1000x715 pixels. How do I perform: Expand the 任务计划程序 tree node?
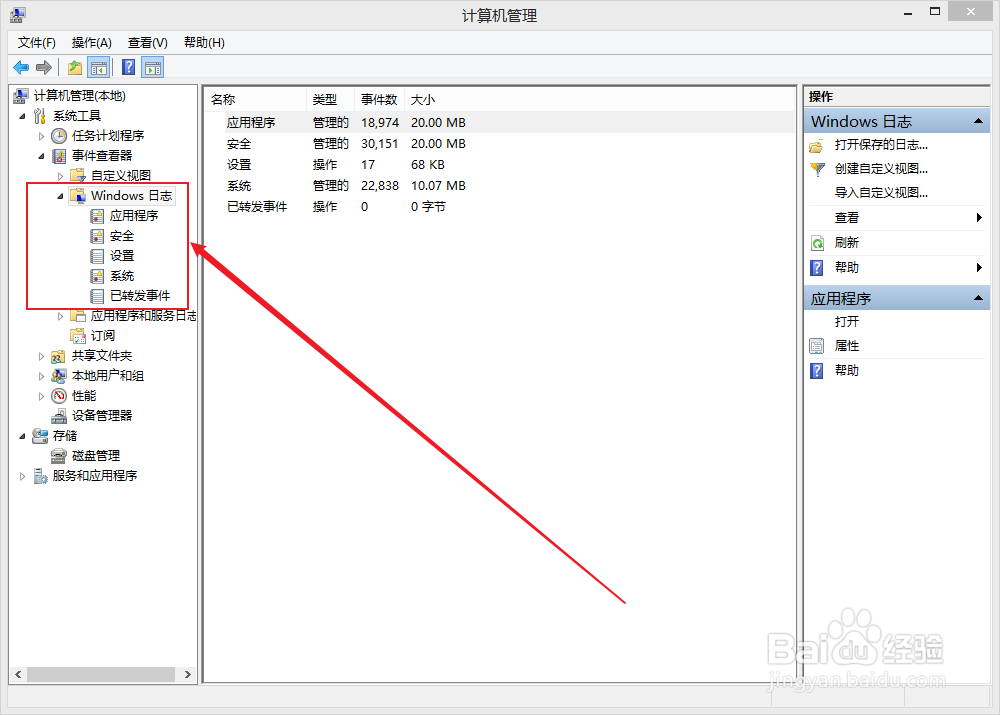click(x=41, y=136)
